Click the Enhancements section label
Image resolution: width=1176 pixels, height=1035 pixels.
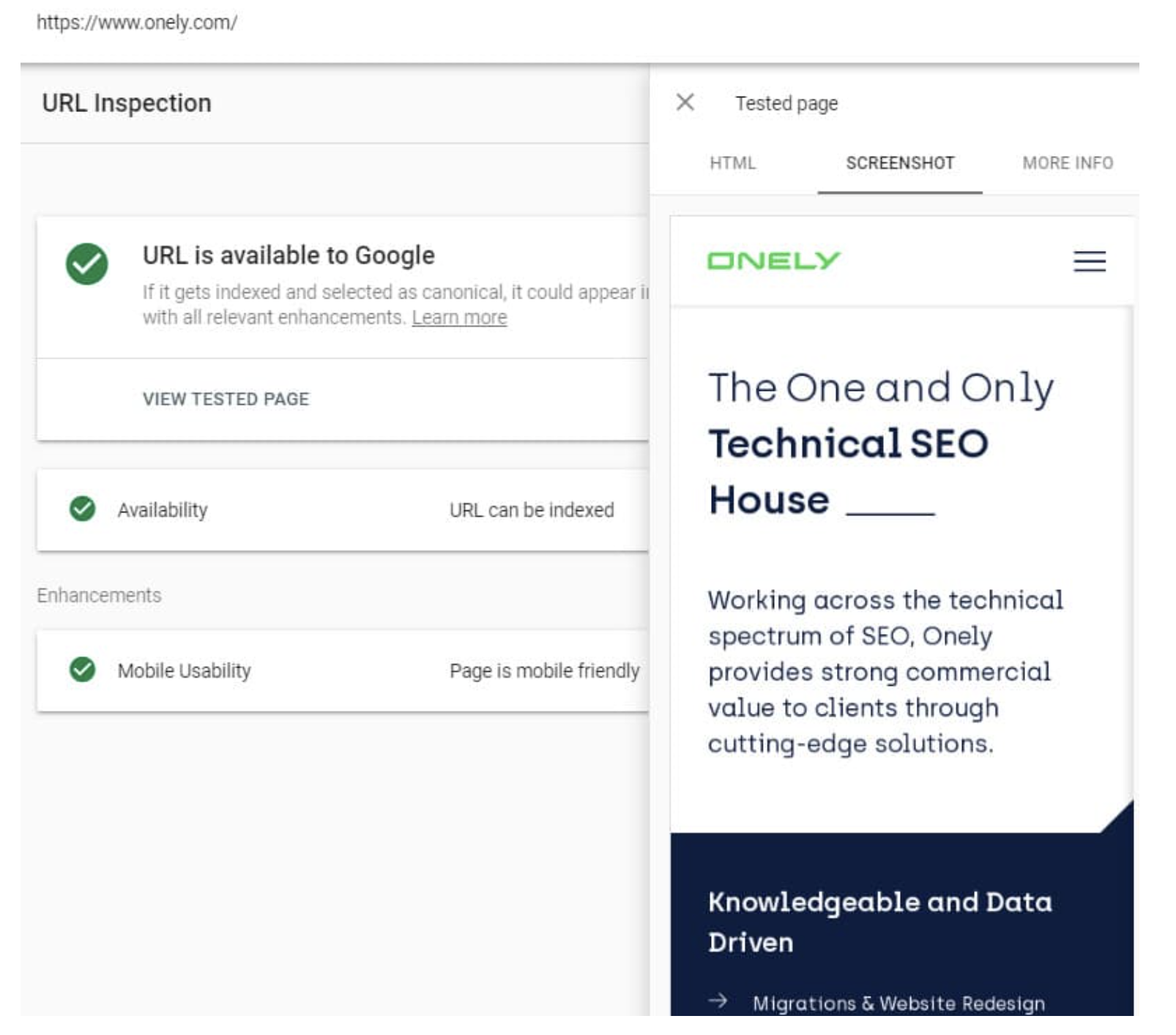pyautogui.click(x=99, y=595)
